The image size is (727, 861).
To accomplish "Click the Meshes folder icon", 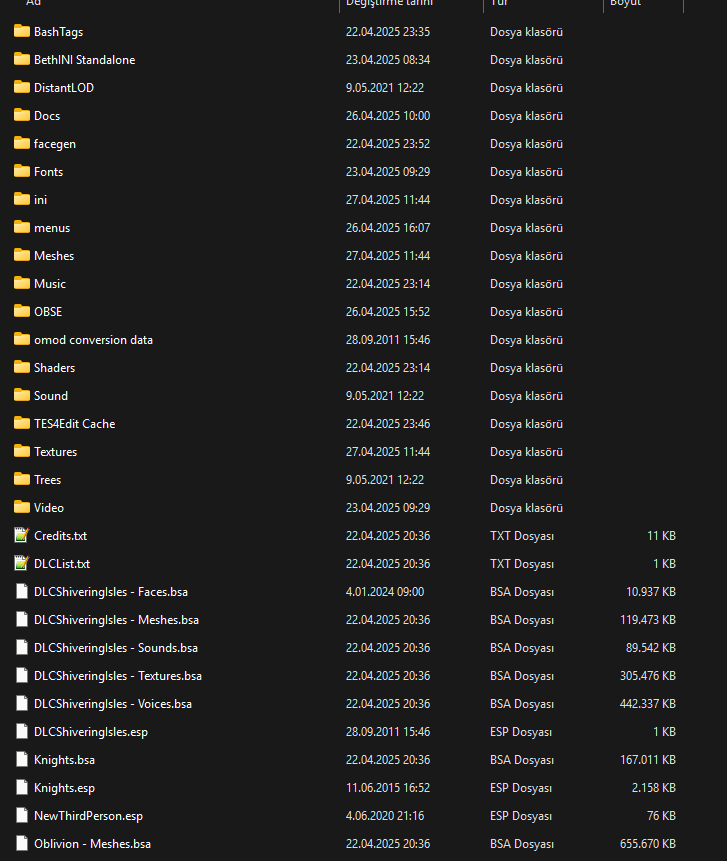I will pyautogui.click(x=22, y=255).
